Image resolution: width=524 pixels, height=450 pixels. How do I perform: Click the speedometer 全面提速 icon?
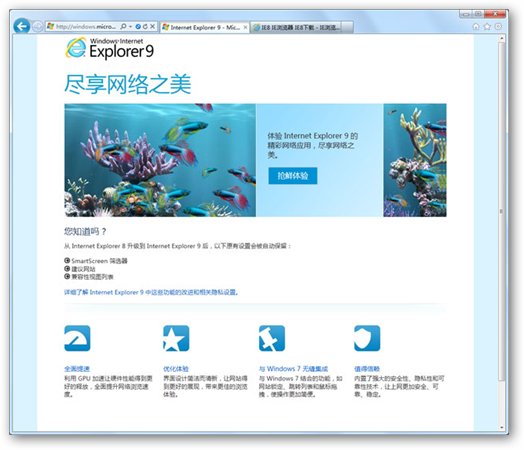click(77, 338)
